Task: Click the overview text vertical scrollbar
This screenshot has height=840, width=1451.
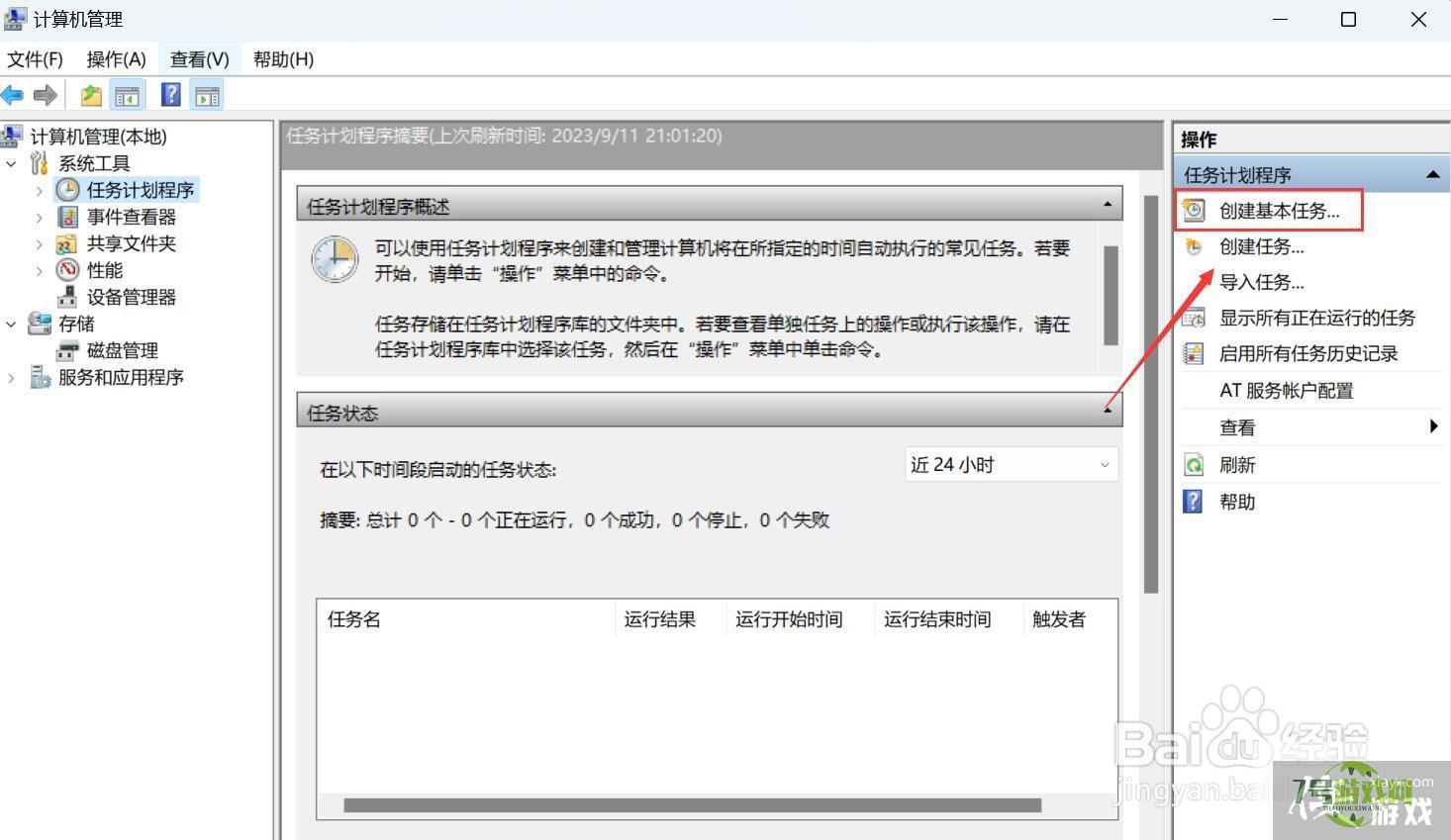Action: click(x=1111, y=295)
